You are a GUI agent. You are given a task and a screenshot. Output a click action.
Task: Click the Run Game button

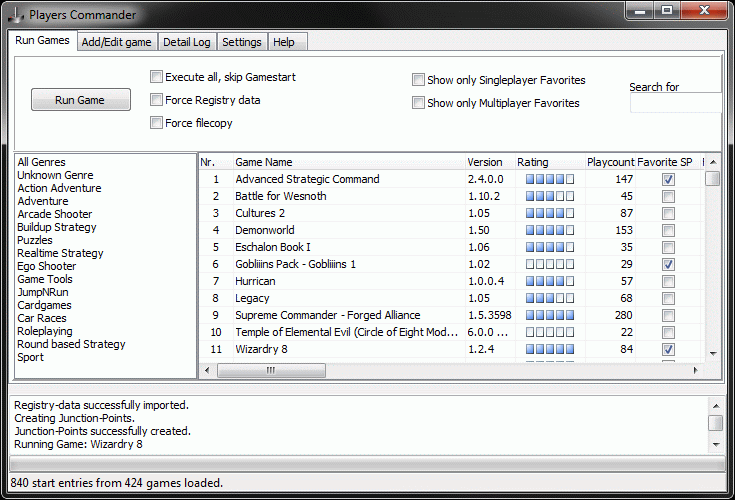(81, 100)
